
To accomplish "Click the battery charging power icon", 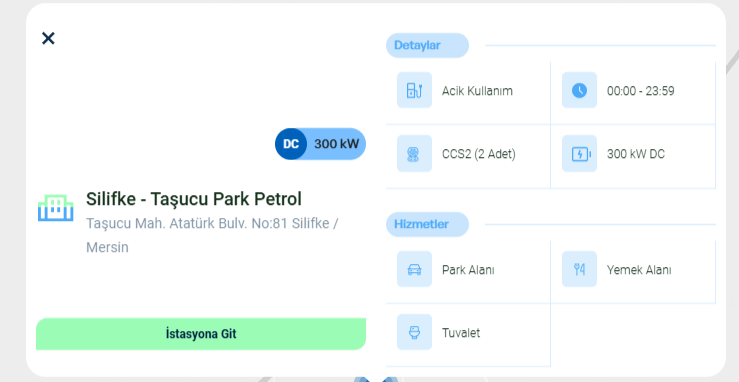I will 579,154.
